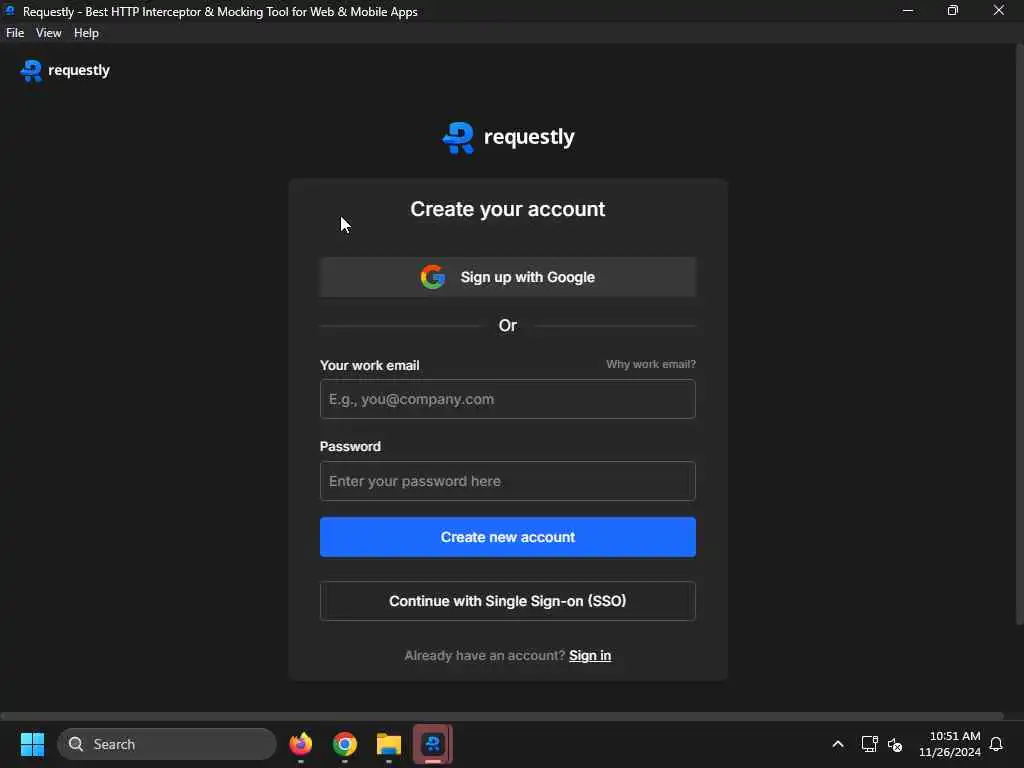1024x768 pixels.
Task: Restore down the Requestly window
Action: pyautogui.click(x=953, y=10)
